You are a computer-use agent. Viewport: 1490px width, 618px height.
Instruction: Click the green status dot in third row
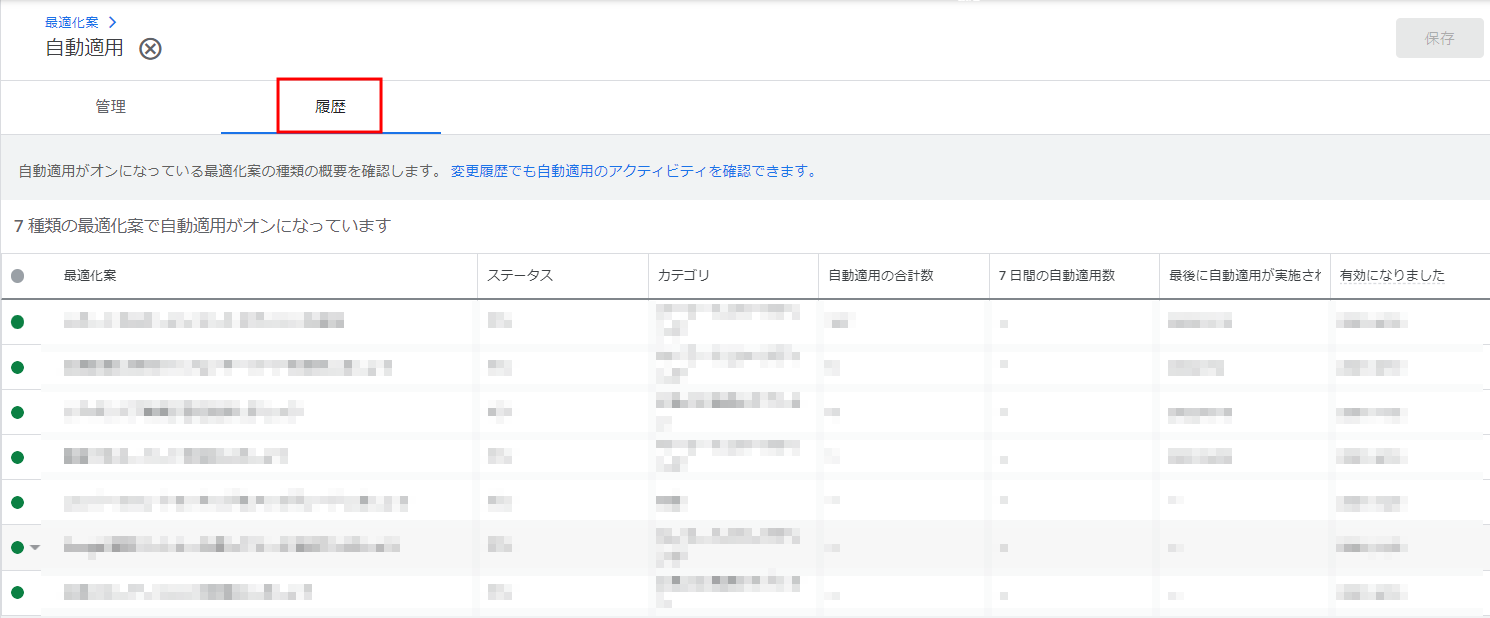18,412
